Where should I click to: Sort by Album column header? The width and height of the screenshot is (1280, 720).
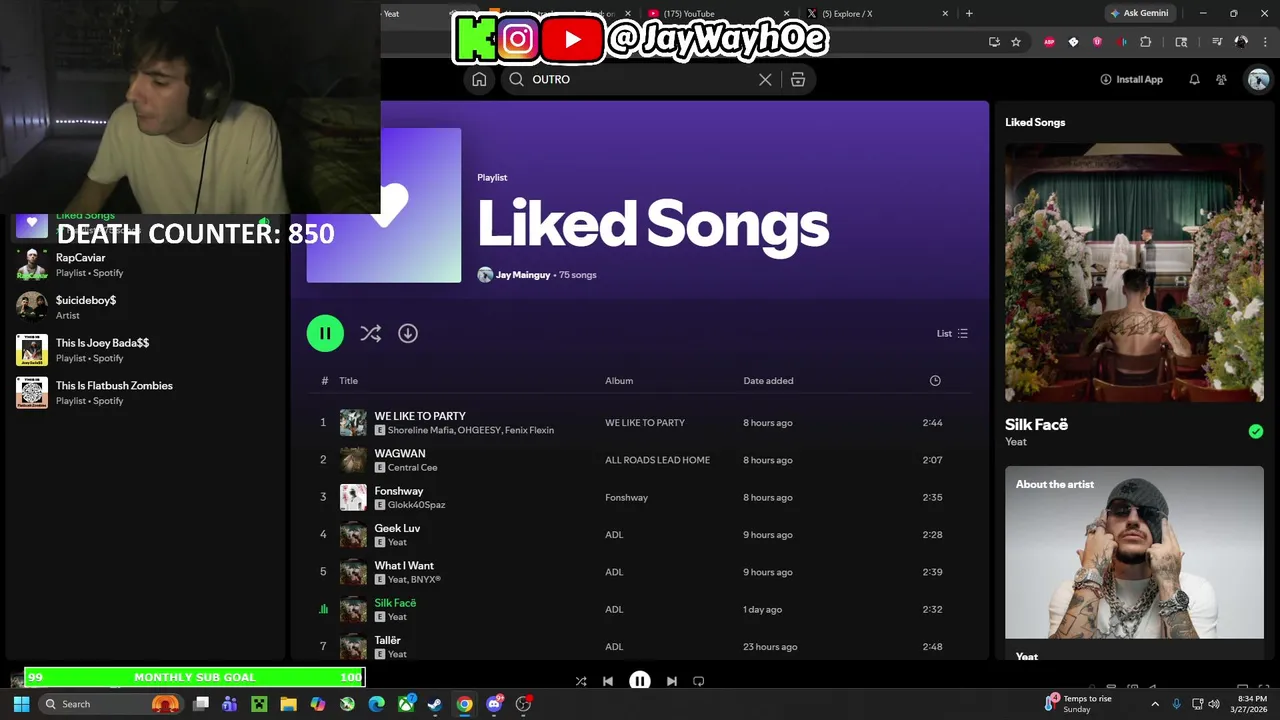point(619,380)
